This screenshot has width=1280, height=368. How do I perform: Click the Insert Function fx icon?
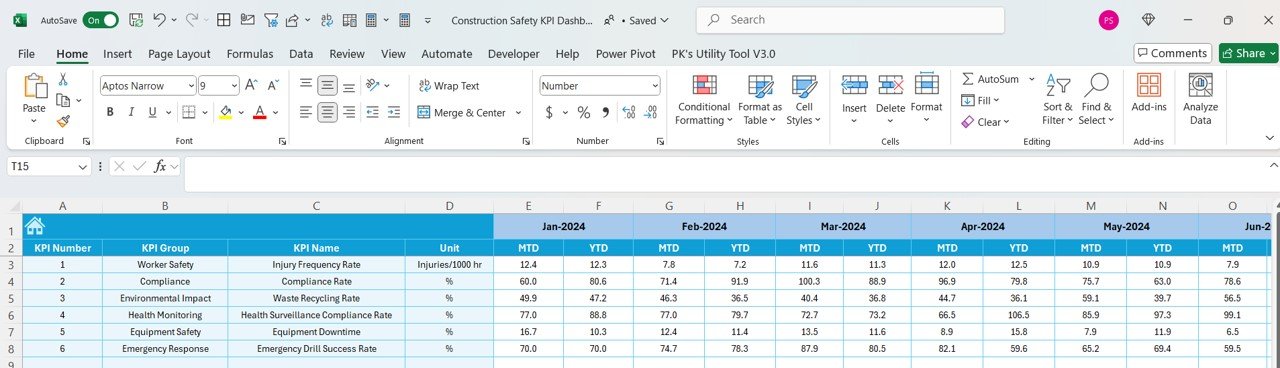160,167
